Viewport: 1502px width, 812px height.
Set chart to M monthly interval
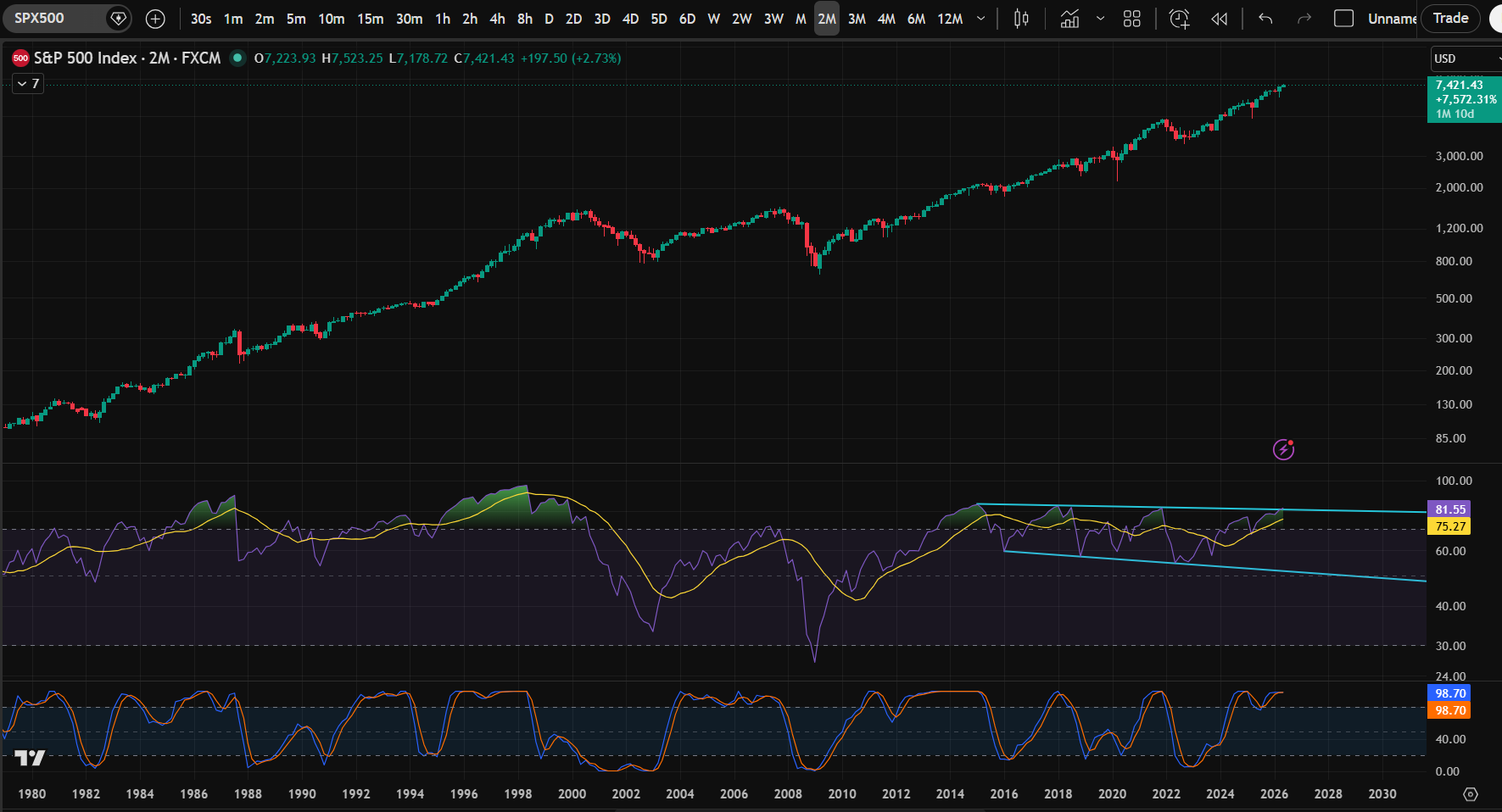click(801, 19)
